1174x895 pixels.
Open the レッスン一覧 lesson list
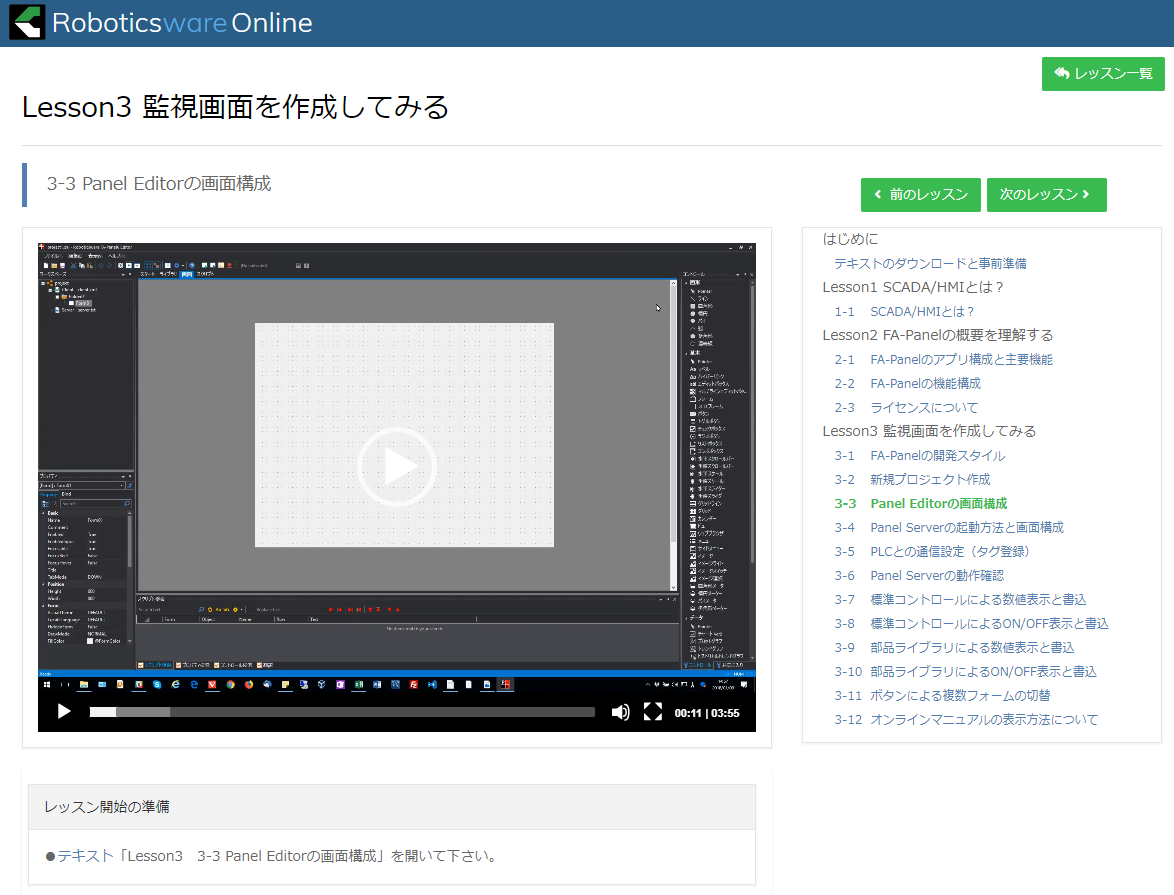(1102, 74)
